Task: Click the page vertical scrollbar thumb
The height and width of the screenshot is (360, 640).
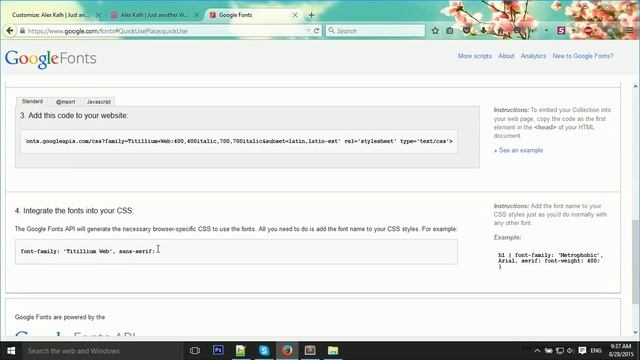Action: [x=635, y=261]
